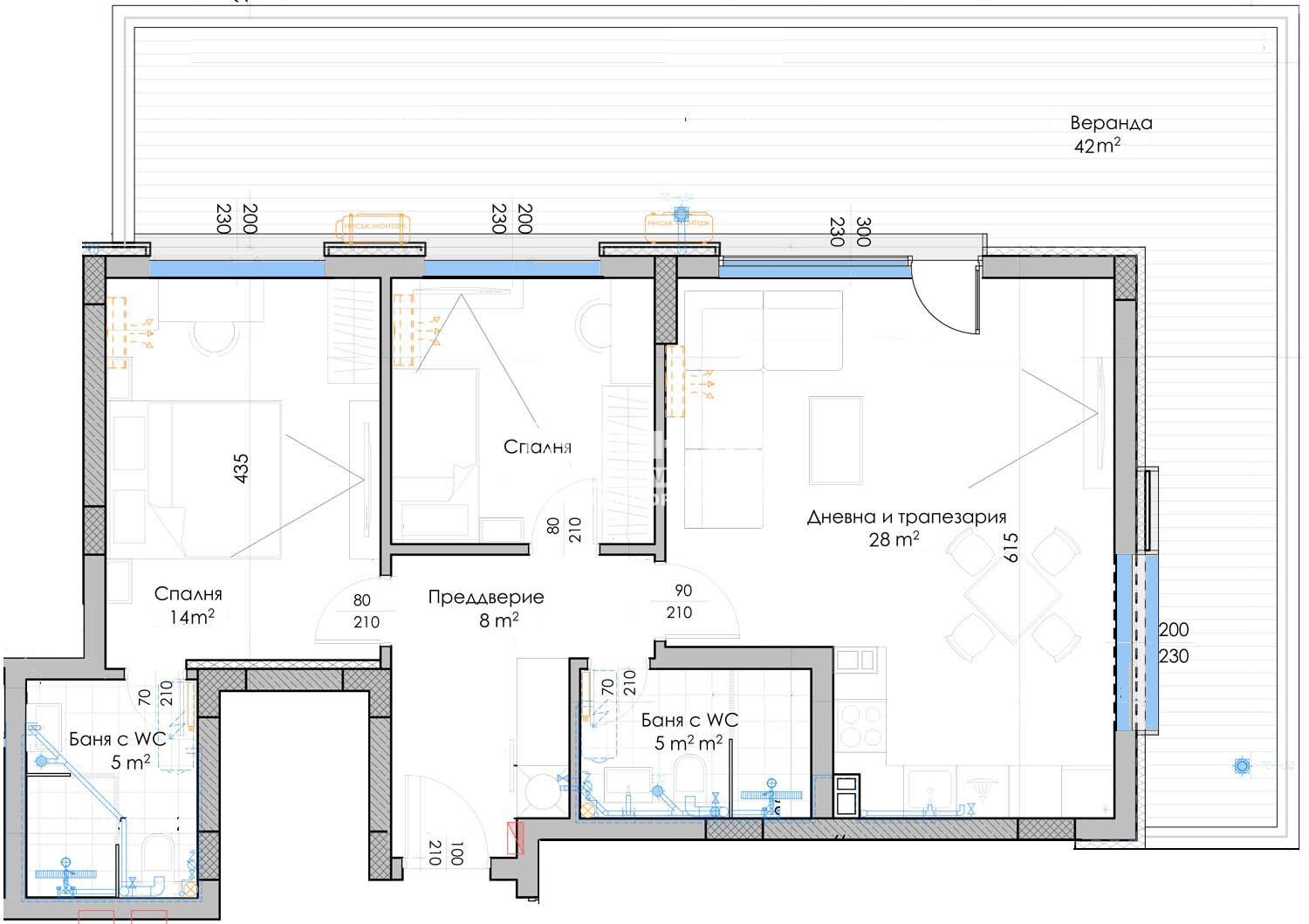The height and width of the screenshot is (924, 1309).
Task: Select the left orange AC unit outside
Action: pyautogui.click(x=374, y=226)
